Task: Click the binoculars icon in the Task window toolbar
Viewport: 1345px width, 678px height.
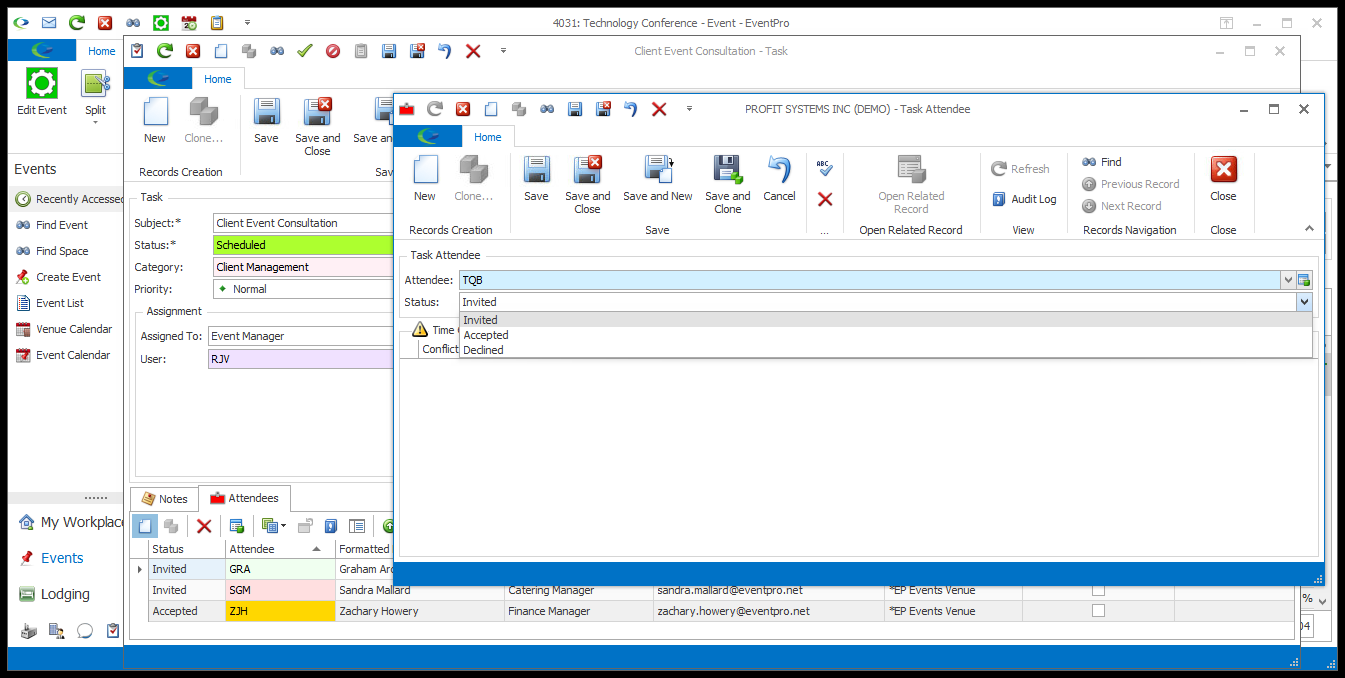Action: pyautogui.click(x=277, y=51)
